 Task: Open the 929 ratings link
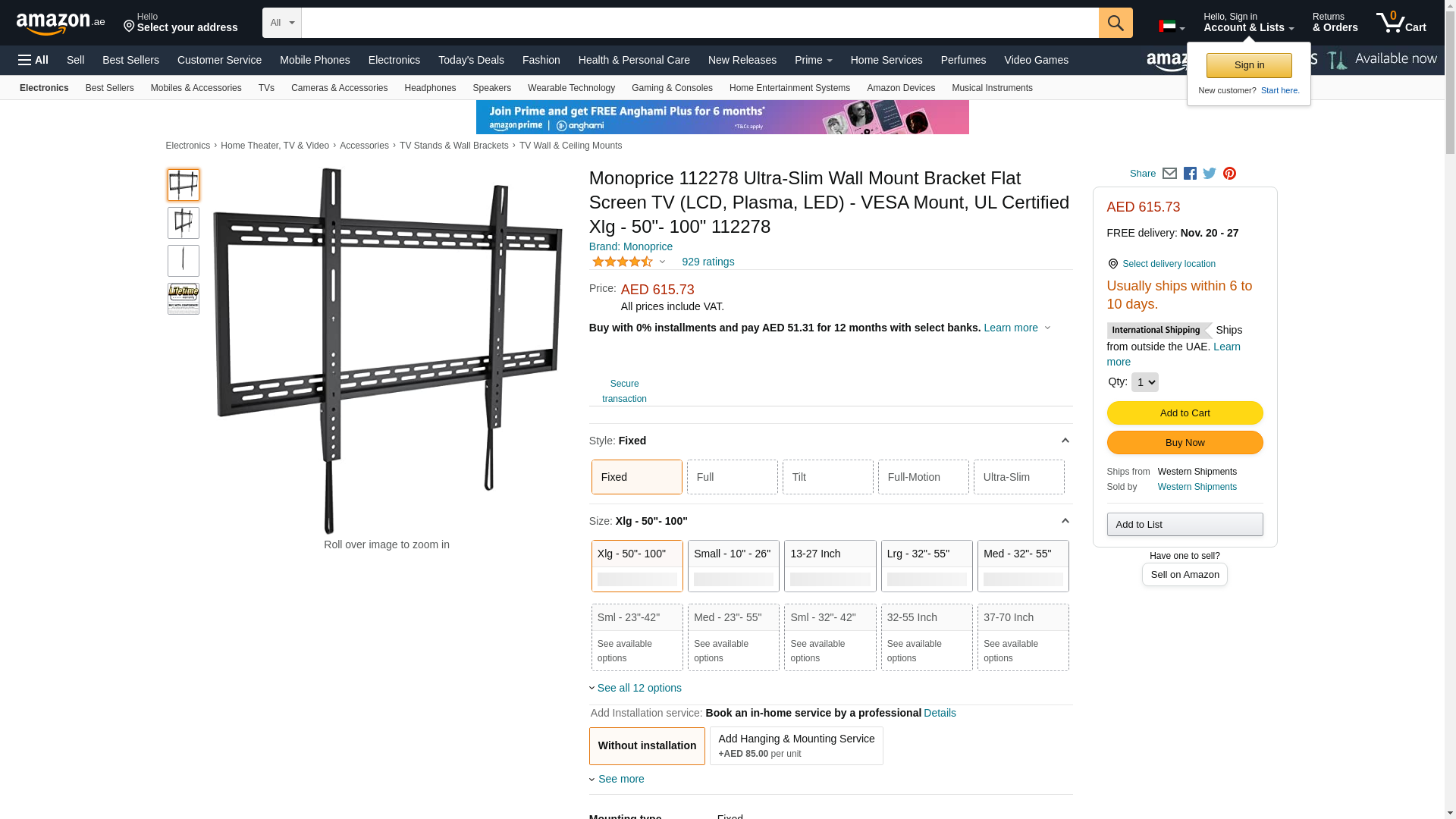(x=708, y=262)
